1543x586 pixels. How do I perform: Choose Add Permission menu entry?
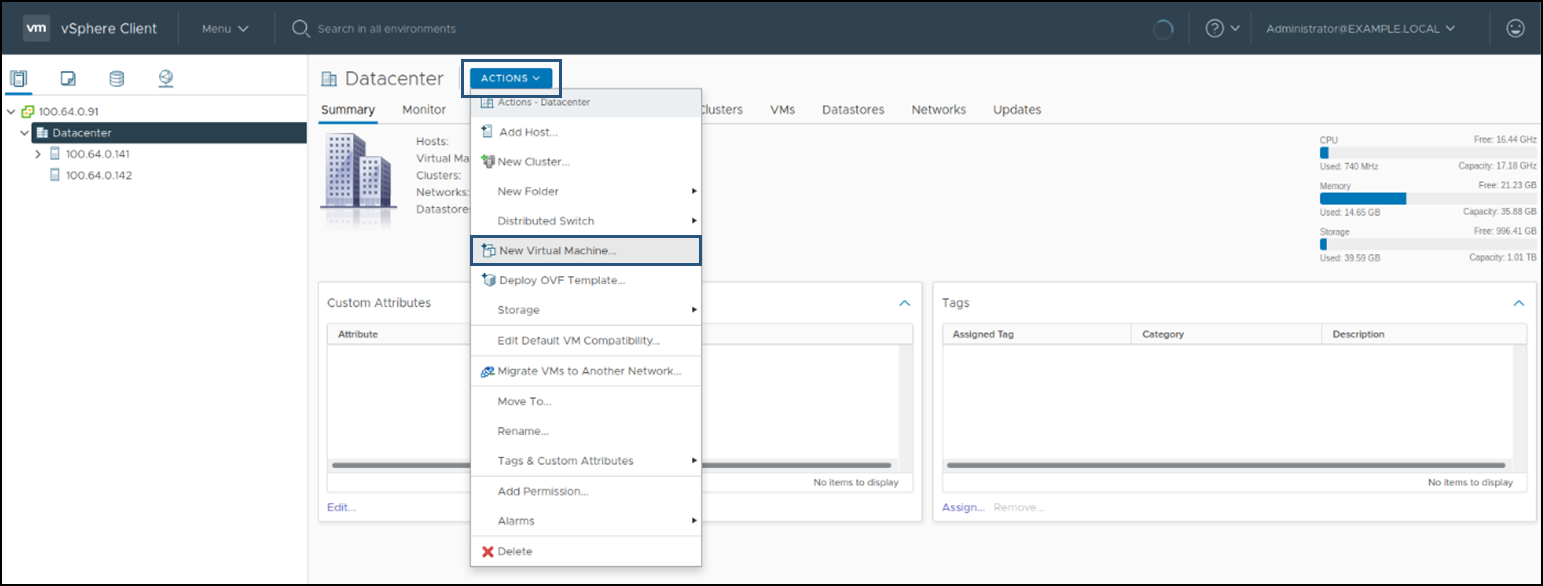pyautogui.click(x=586, y=491)
